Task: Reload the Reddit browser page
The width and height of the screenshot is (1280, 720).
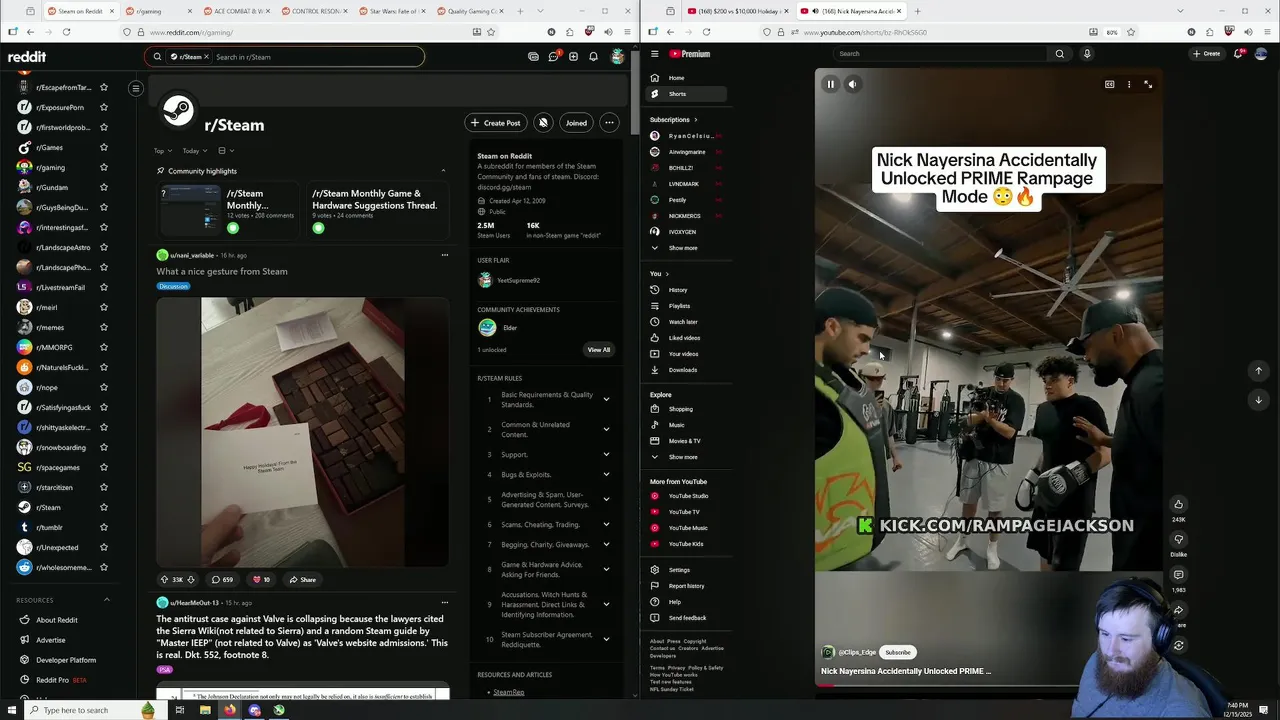Action: pyautogui.click(x=66, y=32)
